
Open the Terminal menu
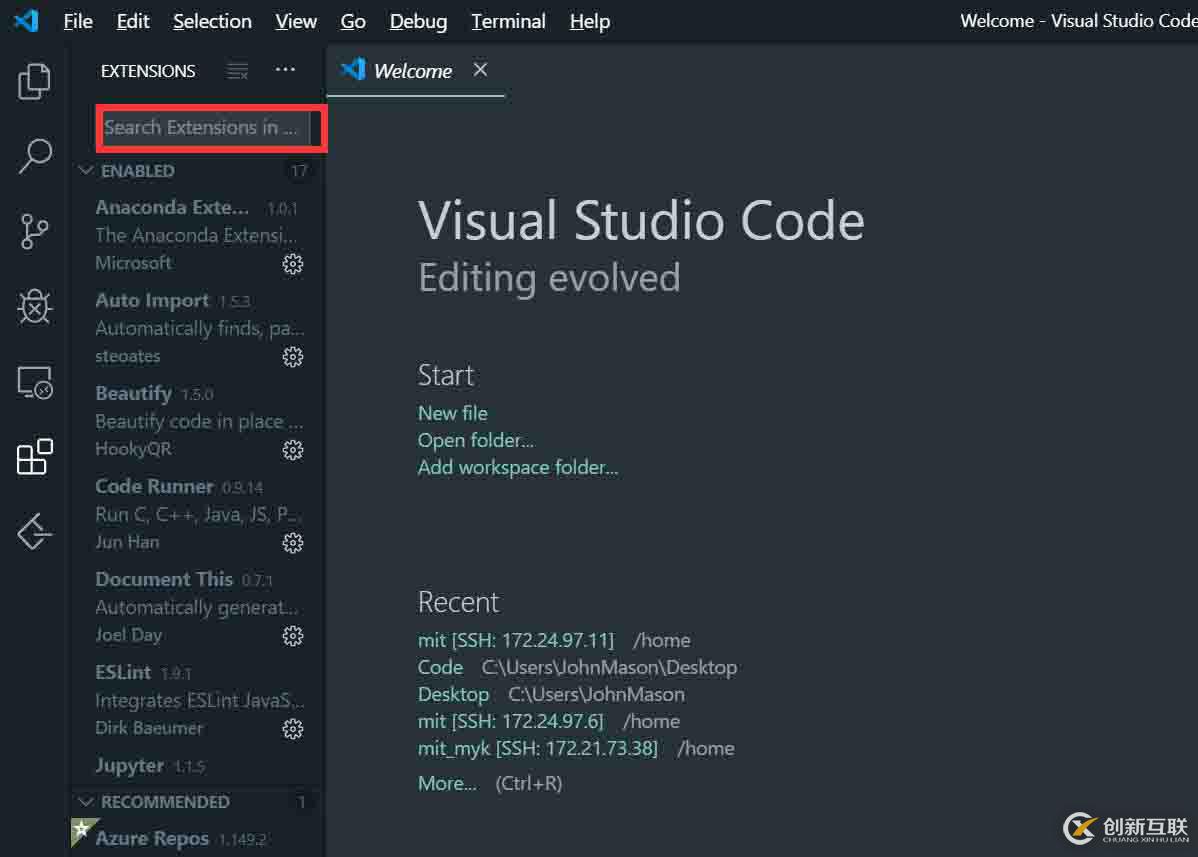point(508,21)
